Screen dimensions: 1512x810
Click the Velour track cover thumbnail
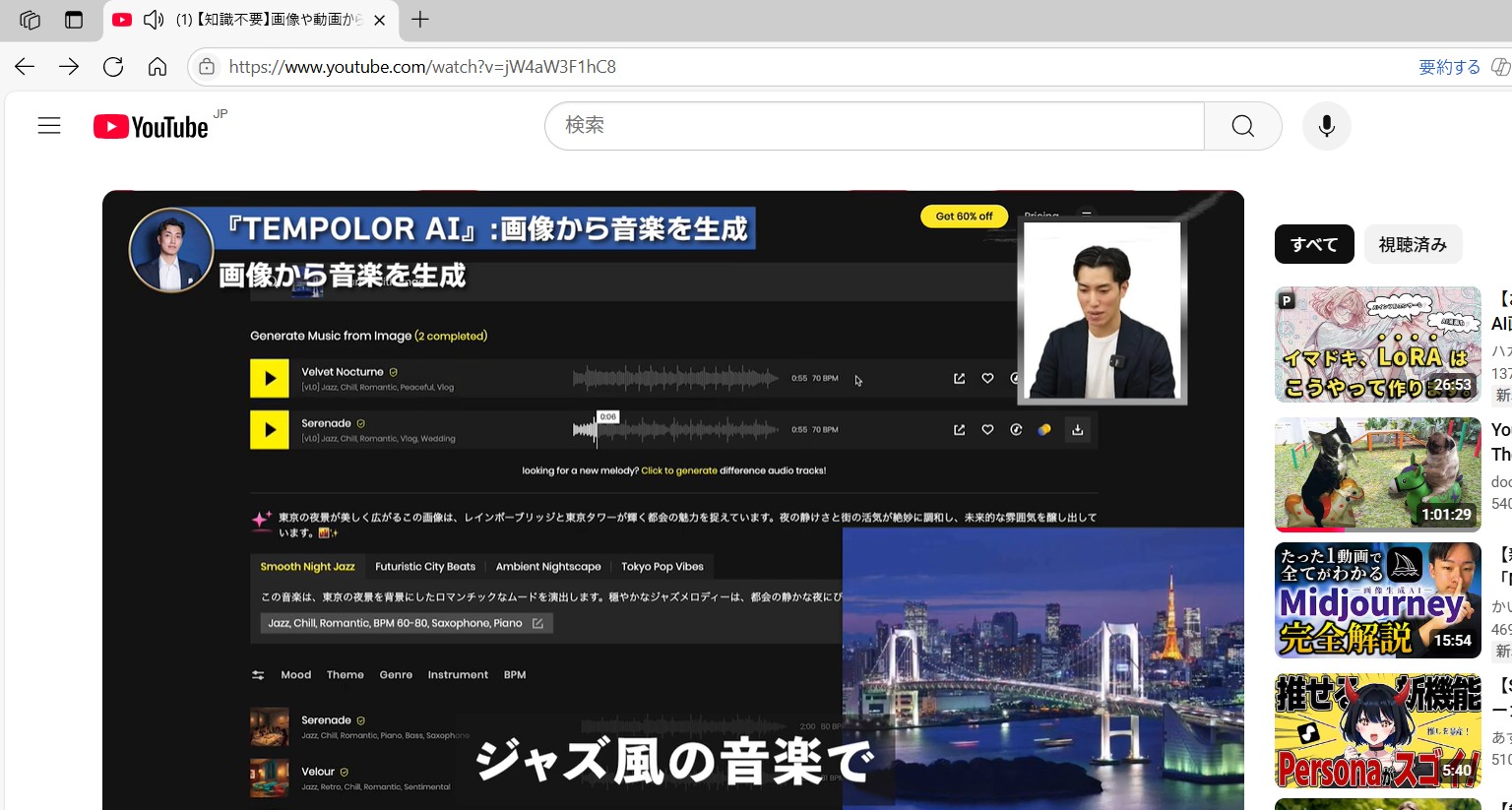pos(270,778)
